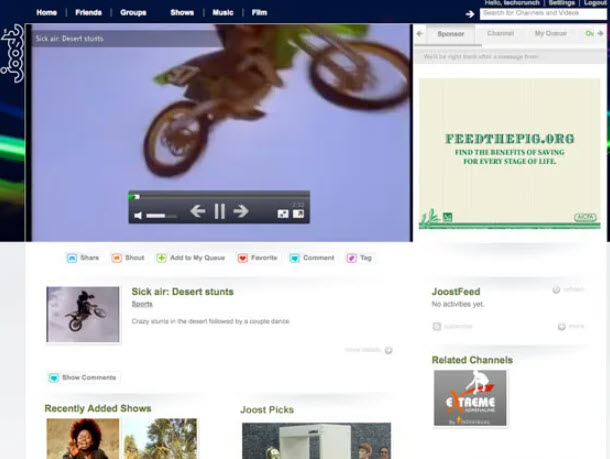Skip to the next video
This screenshot has width=610, height=459.
pyautogui.click(x=241, y=211)
